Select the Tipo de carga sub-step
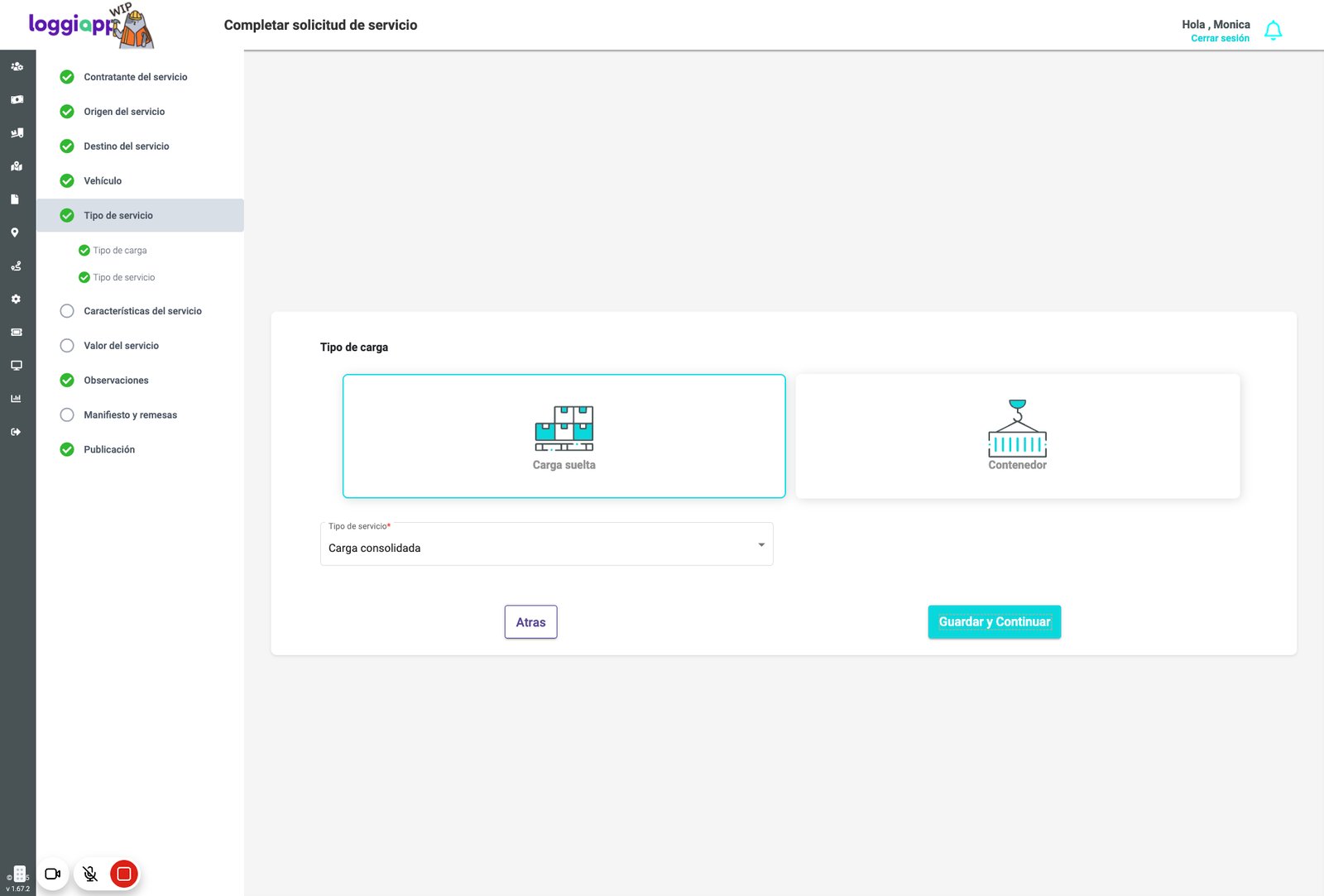The image size is (1324, 896). click(113, 250)
